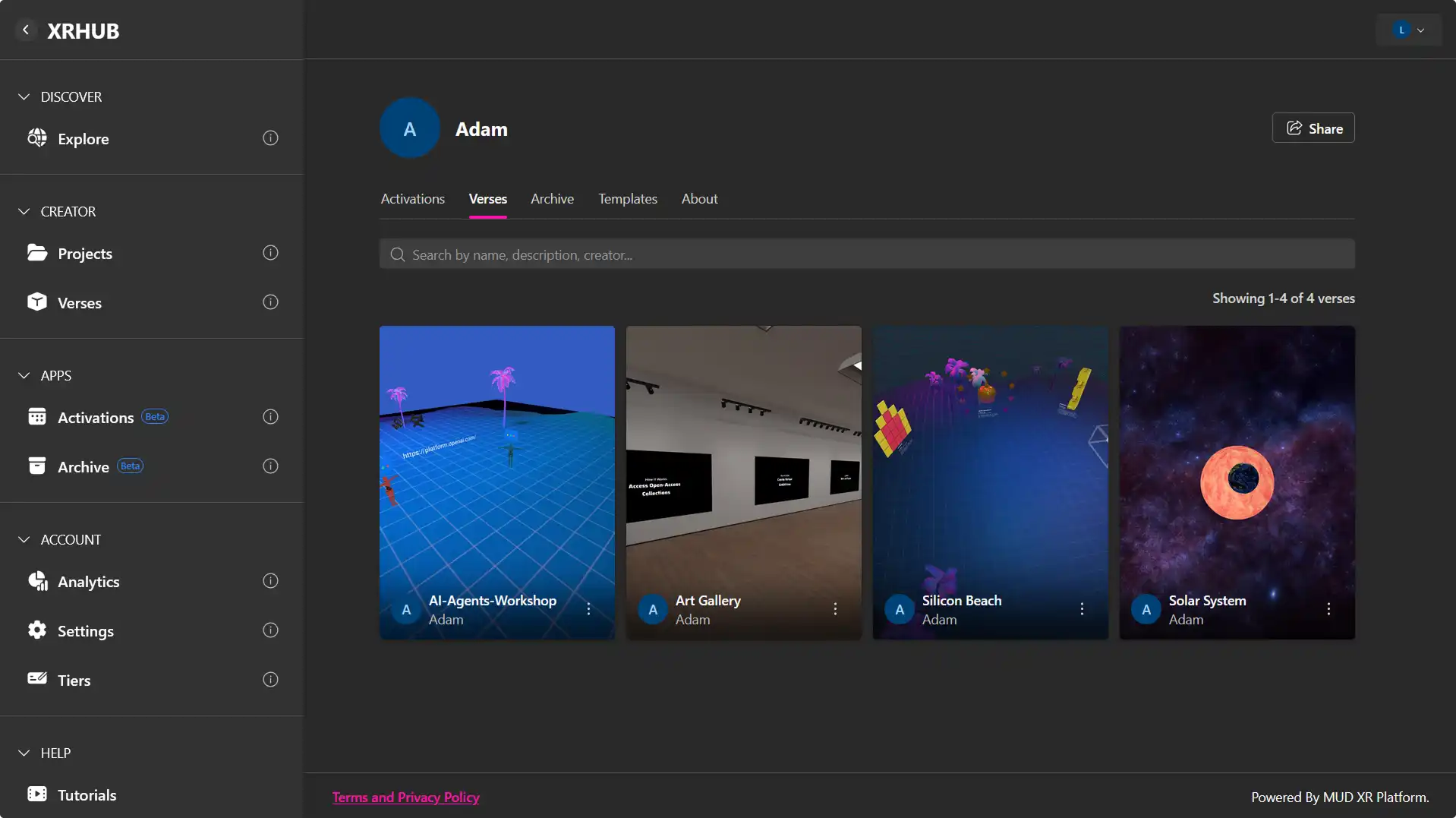Collapse sidebar with back arrow near XRHUB

[x=26, y=30]
